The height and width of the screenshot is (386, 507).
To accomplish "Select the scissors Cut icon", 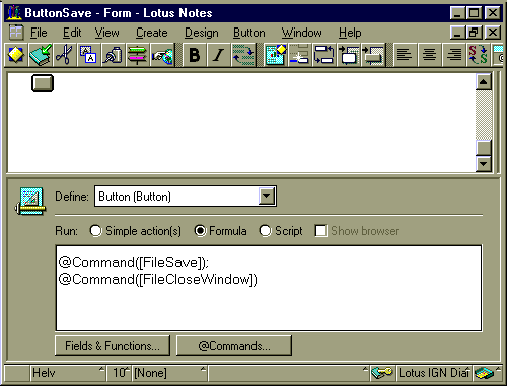I will (x=64, y=55).
